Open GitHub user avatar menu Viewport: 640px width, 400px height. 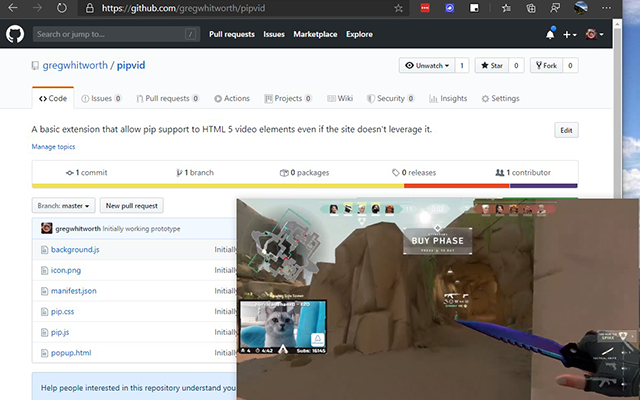594,34
